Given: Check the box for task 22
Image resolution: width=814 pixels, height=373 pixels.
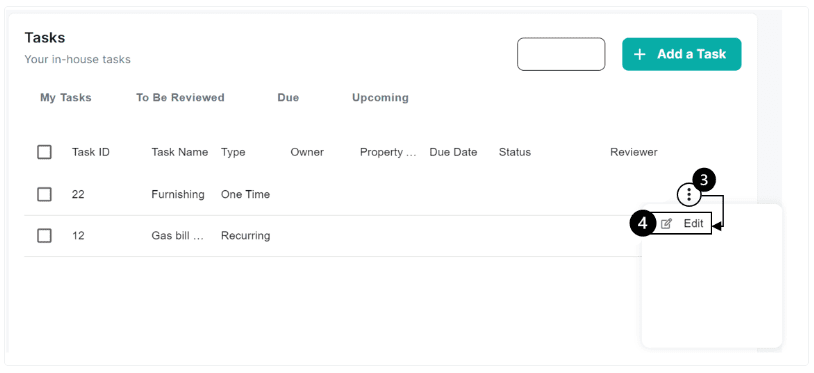Looking at the screenshot, I should coord(45,195).
